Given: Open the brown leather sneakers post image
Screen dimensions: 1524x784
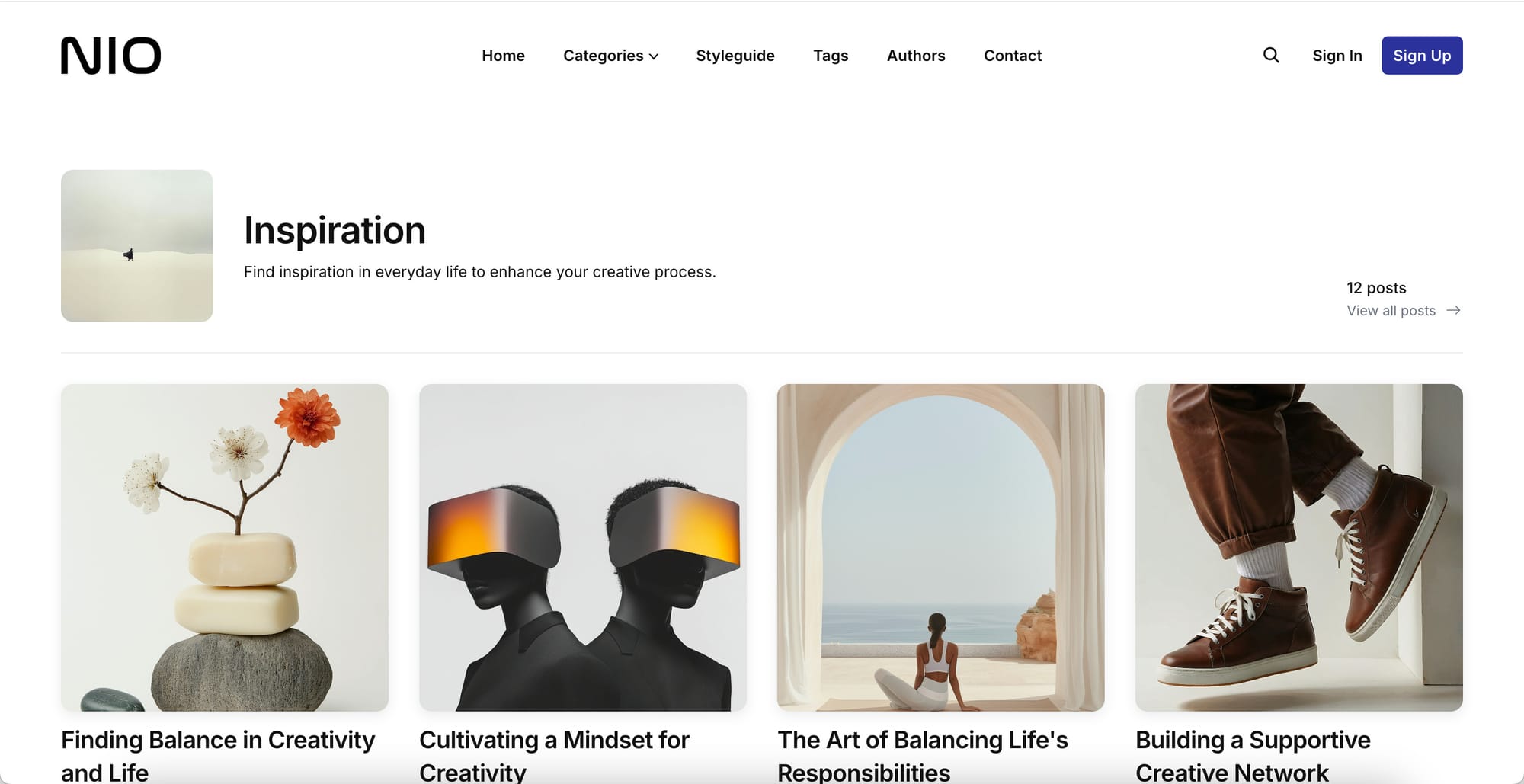Looking at the screenshot, I should coord(1299,548).
